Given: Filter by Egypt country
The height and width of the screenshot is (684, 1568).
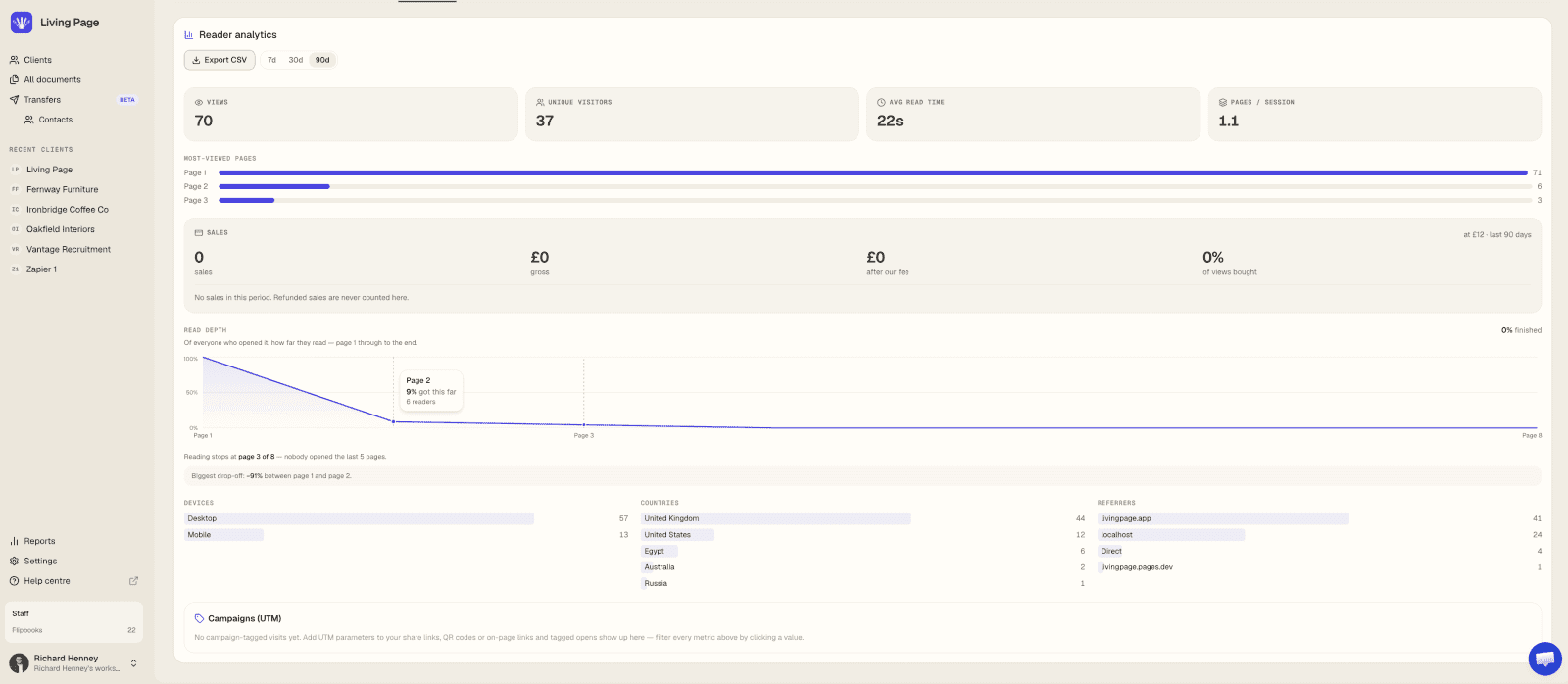Looking at the screenshot, I should [862, 551].
